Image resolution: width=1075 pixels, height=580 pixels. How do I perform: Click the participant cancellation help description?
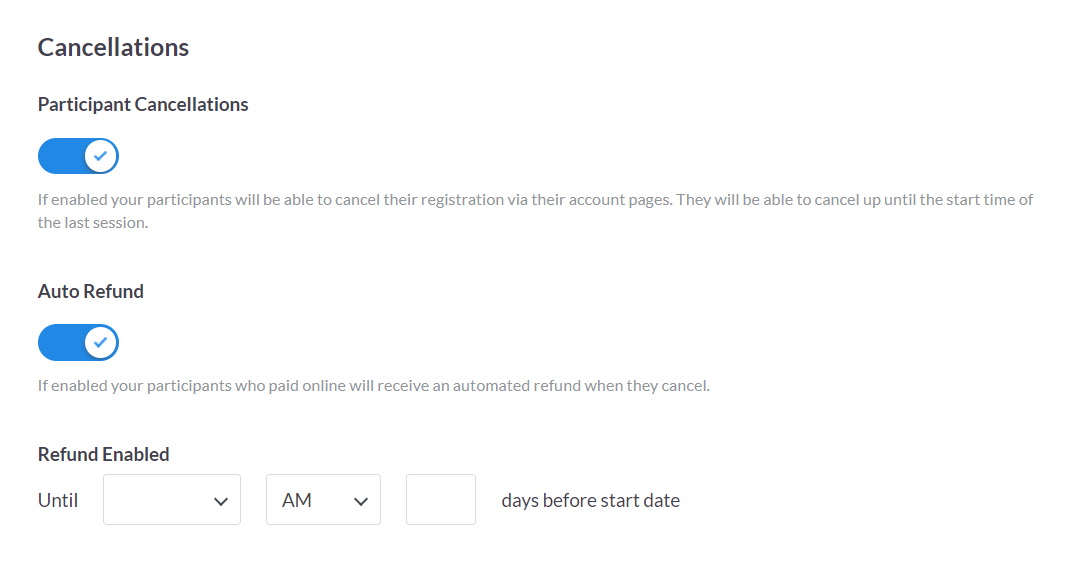[x=535, y=211]
